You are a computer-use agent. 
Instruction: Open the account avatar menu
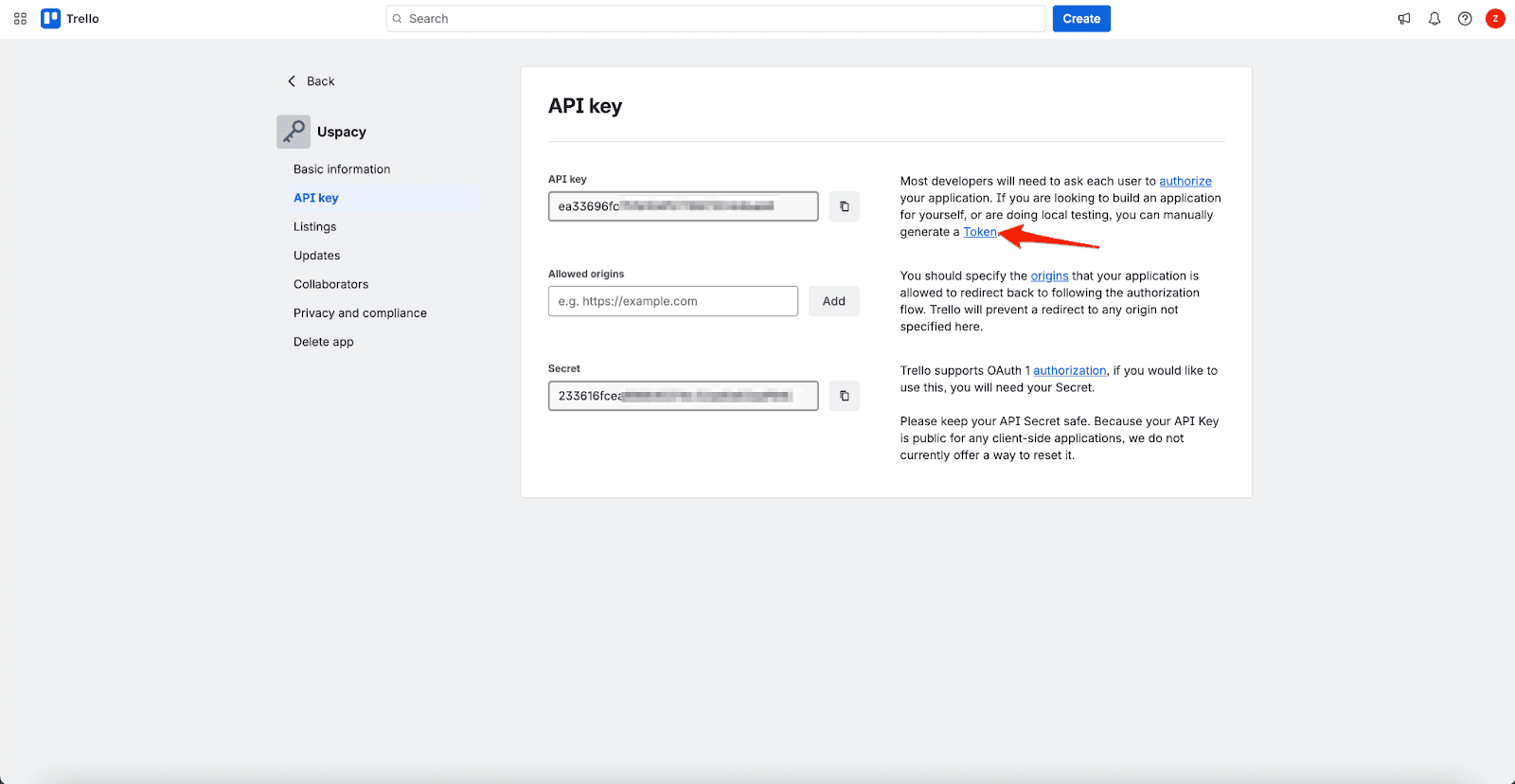point(1495,19)
